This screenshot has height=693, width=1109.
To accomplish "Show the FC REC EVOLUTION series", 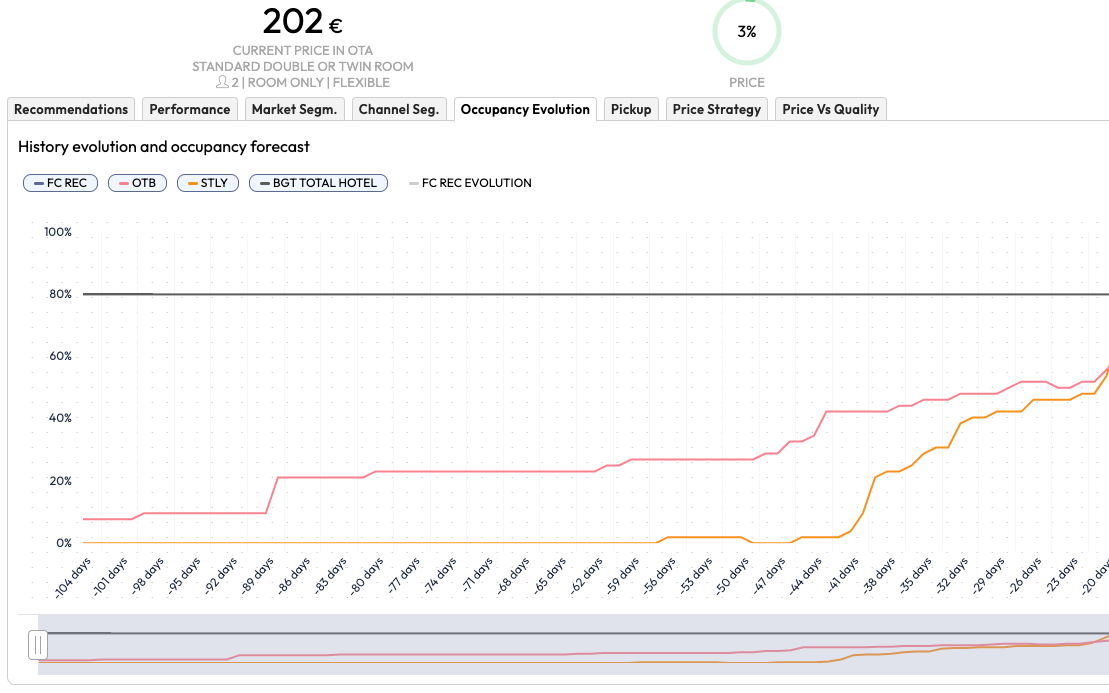I will (x=470, y=183).
